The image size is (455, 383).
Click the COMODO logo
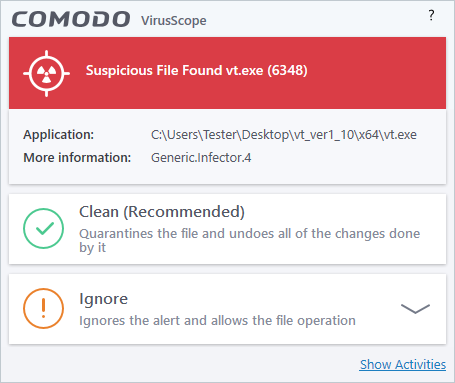(71, 19)
